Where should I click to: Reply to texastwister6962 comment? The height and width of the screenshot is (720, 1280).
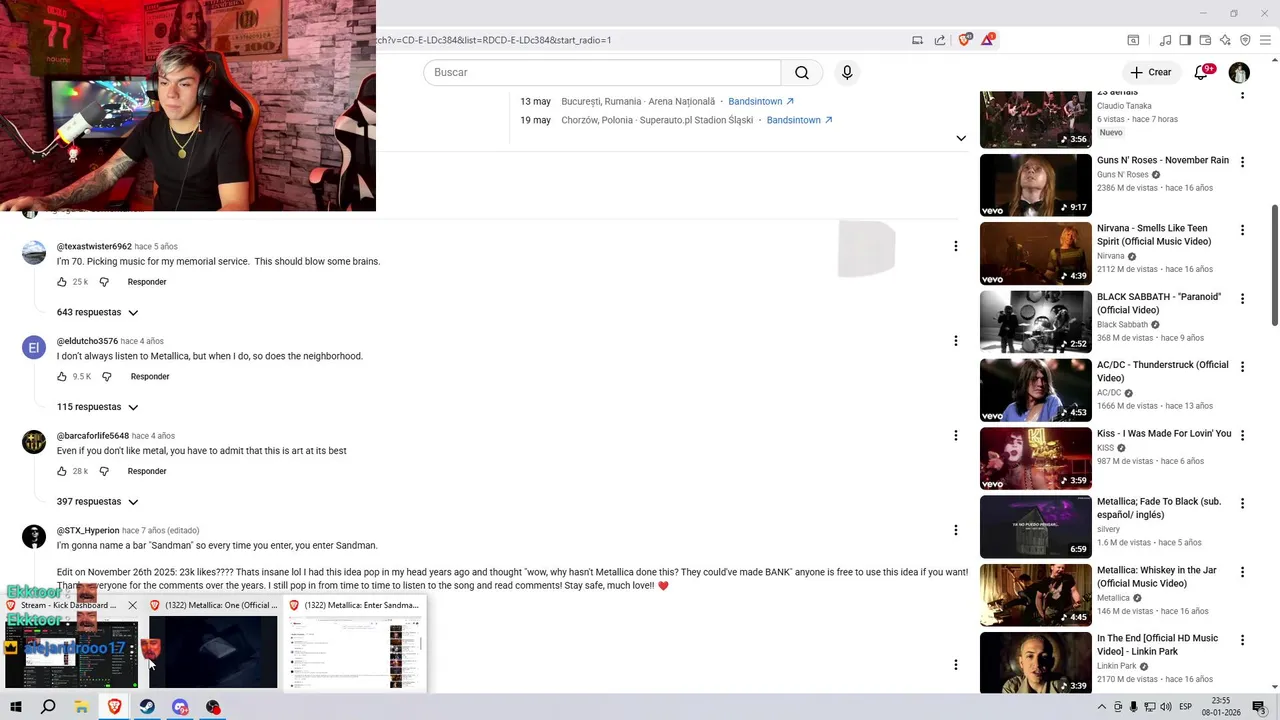(x=147, y=282)
